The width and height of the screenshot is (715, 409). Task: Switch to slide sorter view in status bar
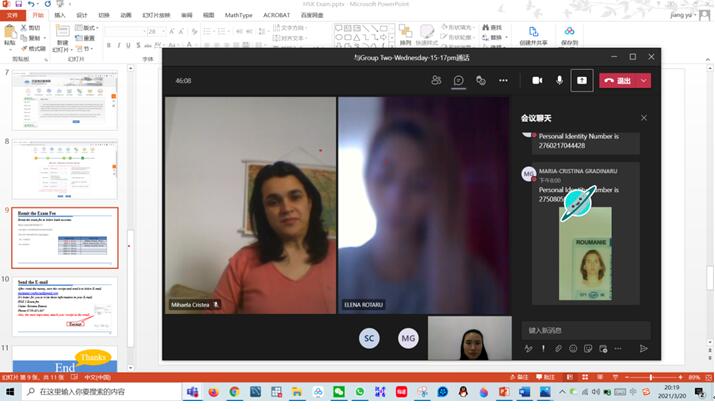(585, 377)
